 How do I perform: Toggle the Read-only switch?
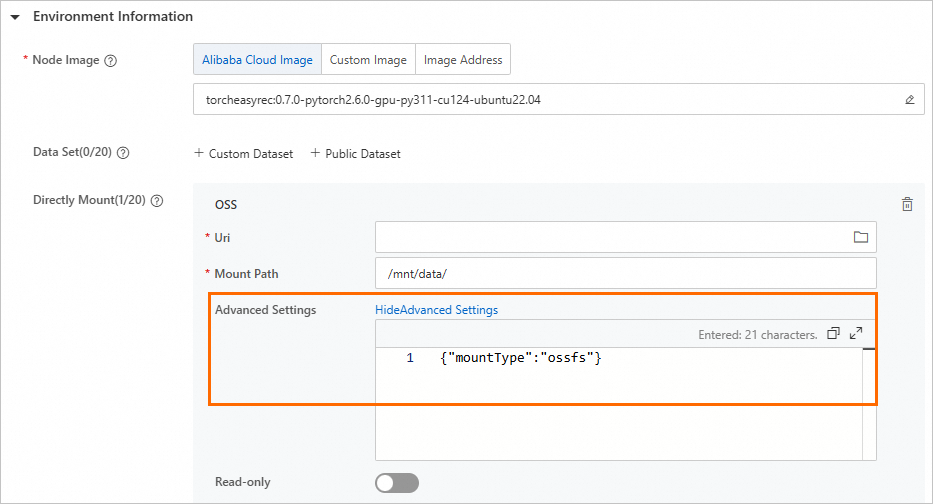(x=397, y=483)
